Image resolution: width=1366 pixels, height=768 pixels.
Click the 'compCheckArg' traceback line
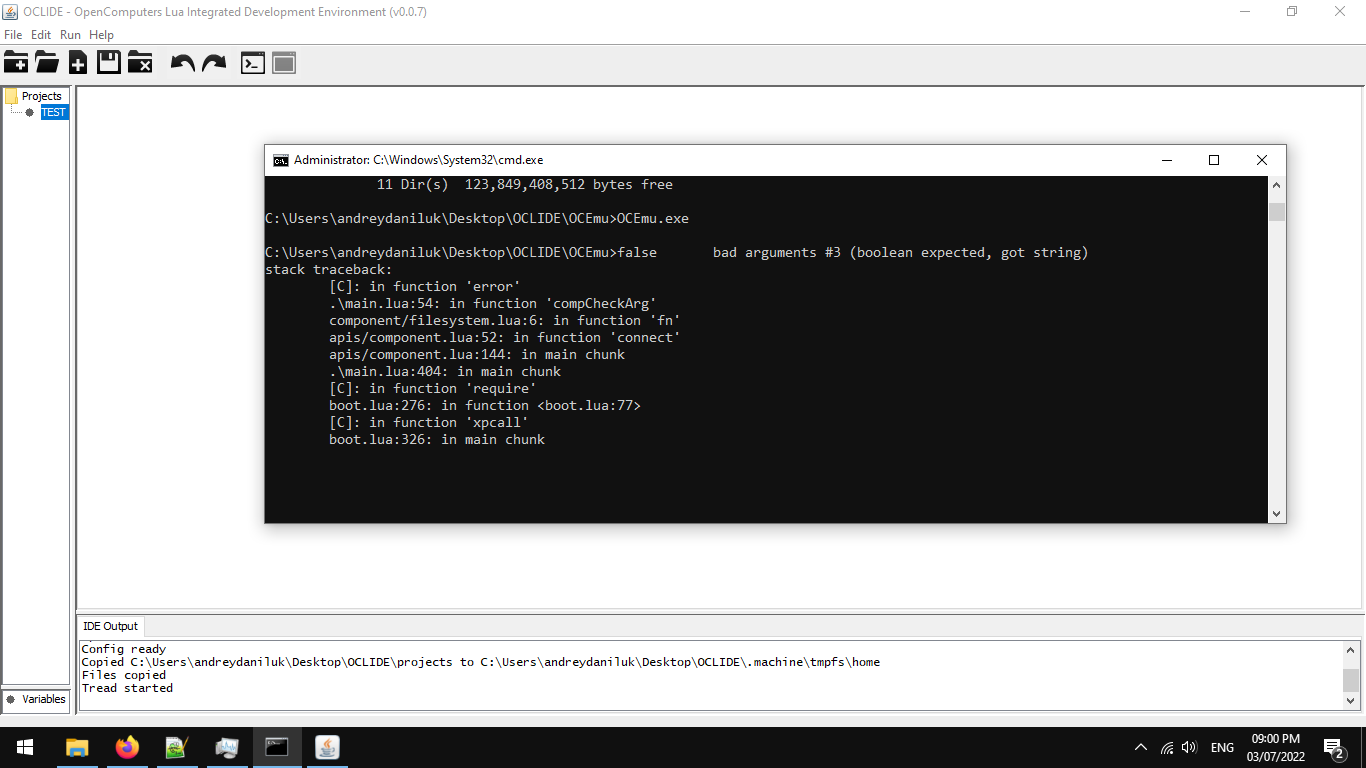point(493,304)
